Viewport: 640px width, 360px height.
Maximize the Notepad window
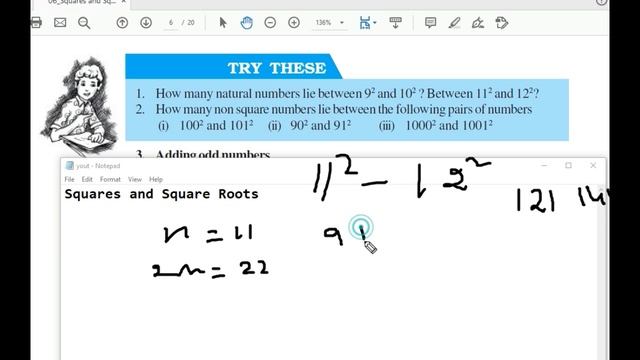(x=569, y=165)
